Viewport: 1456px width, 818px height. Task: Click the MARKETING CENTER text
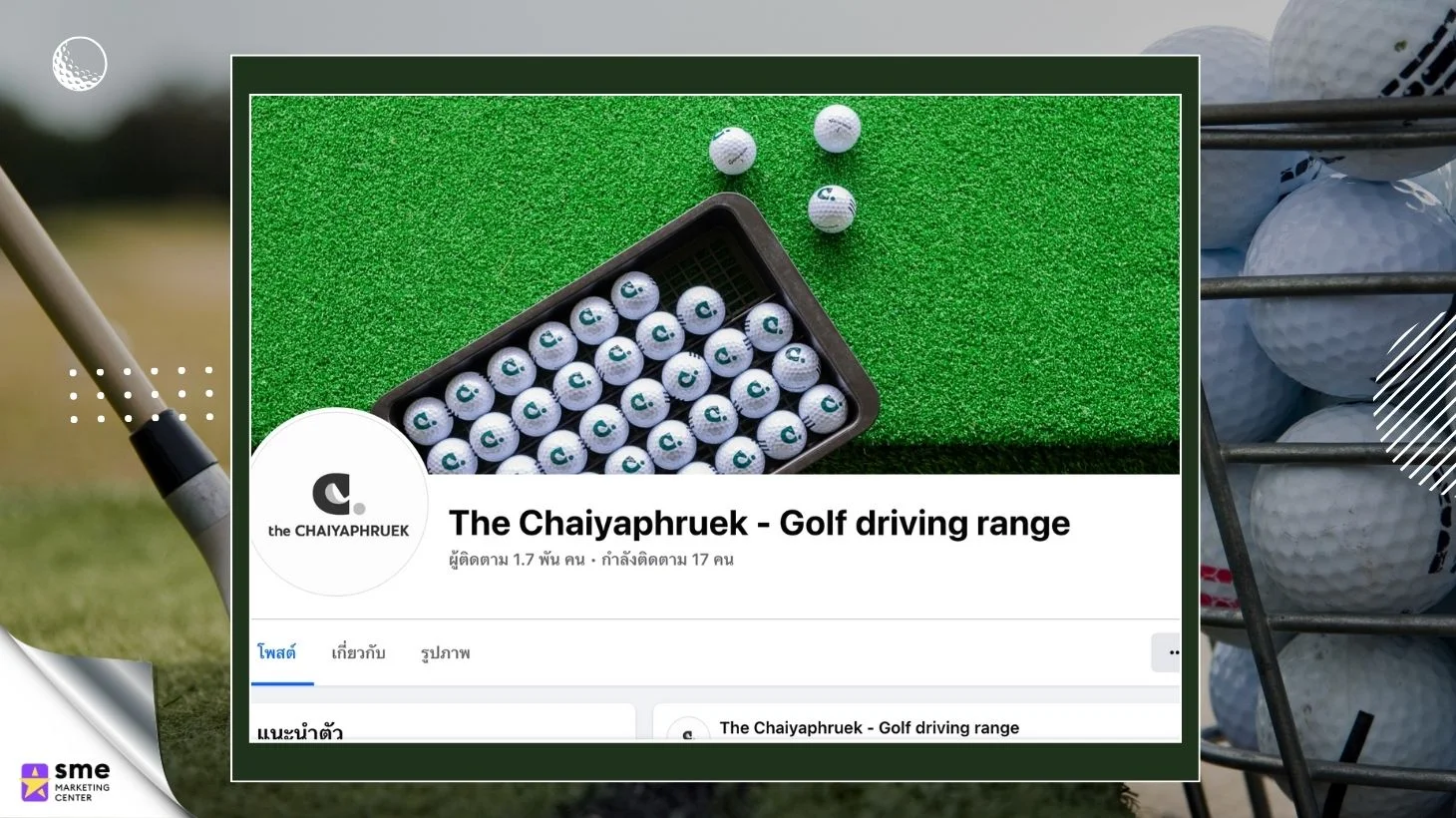point(83,792)
